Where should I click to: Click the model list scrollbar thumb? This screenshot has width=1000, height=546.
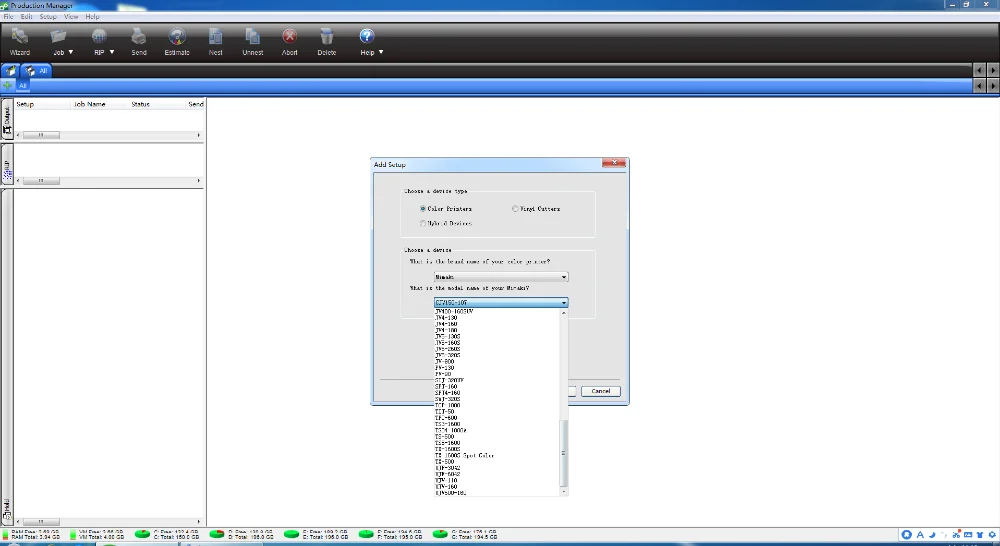pos(563,453)
